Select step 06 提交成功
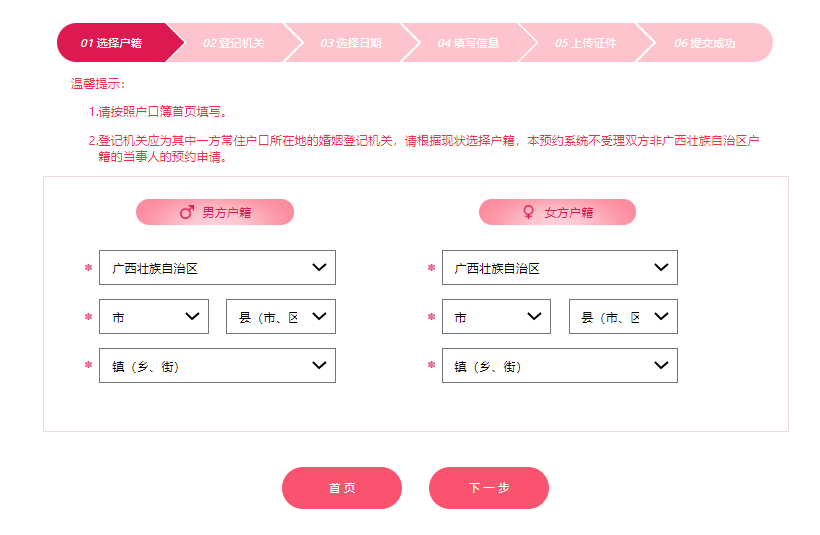The width and height of the screenshot is (820, 535). (705, 43)
